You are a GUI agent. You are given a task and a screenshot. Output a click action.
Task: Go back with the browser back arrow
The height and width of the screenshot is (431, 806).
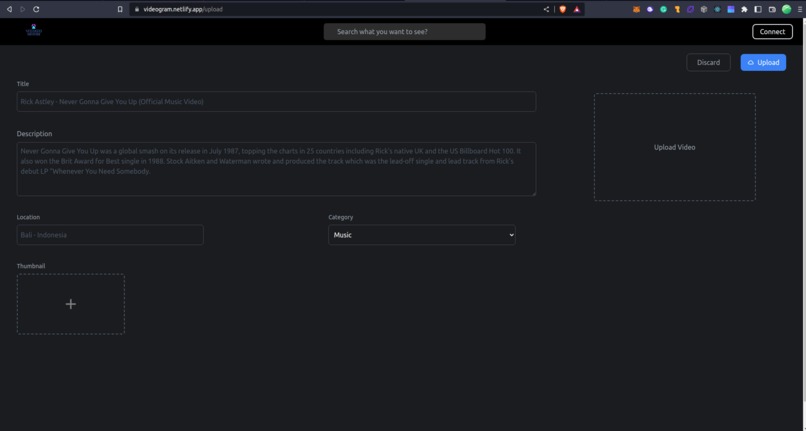pyautogui.click(x=9, y=9)
